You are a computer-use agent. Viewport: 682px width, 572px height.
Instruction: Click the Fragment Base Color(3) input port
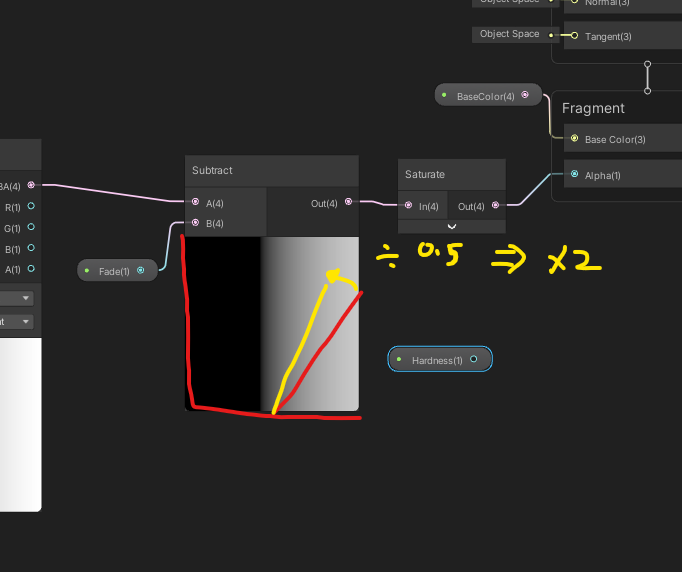point(575,138)
